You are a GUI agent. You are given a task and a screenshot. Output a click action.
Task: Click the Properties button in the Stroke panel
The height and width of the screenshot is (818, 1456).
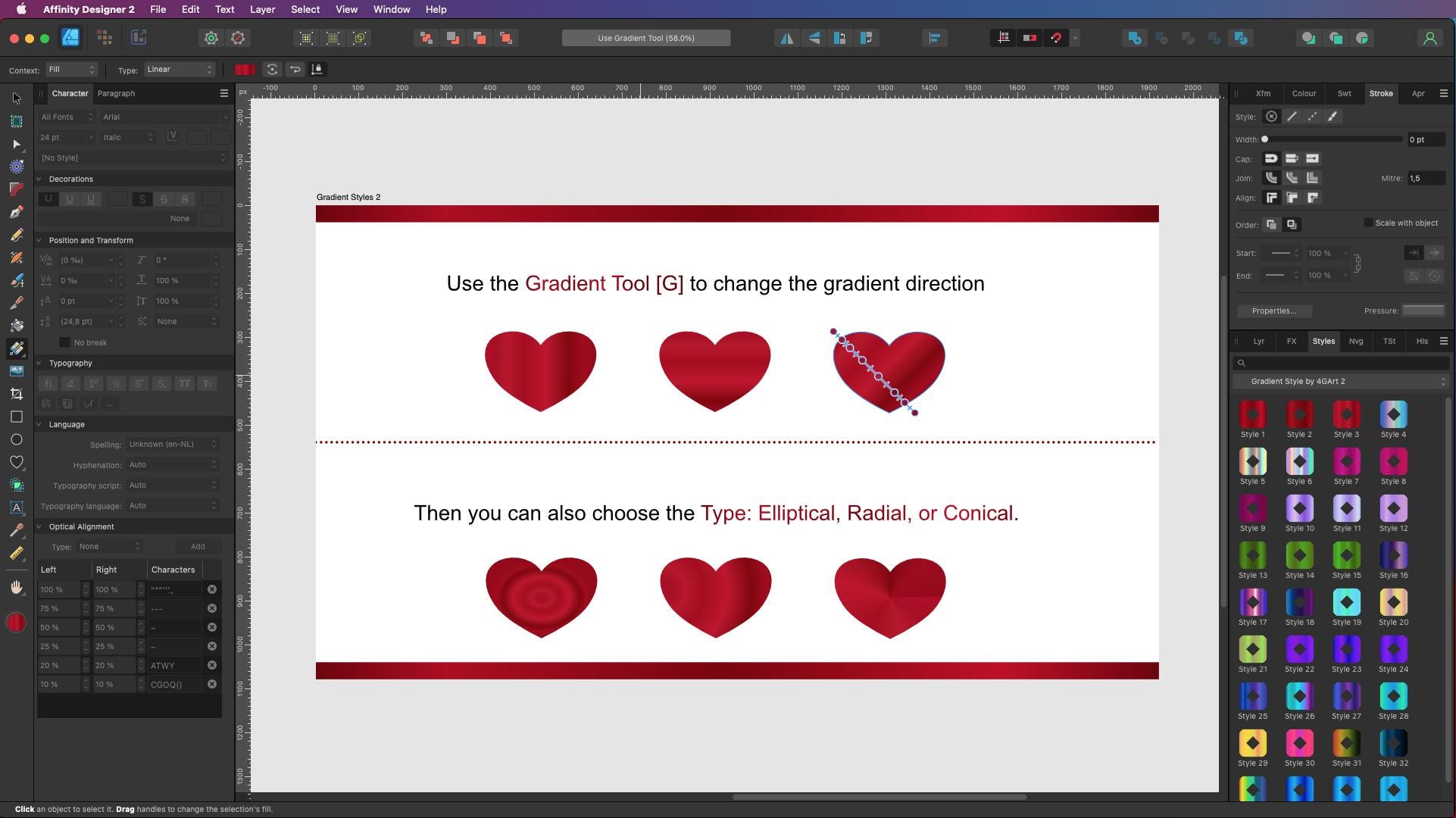pyautogui.click(x=1274, y=311)
